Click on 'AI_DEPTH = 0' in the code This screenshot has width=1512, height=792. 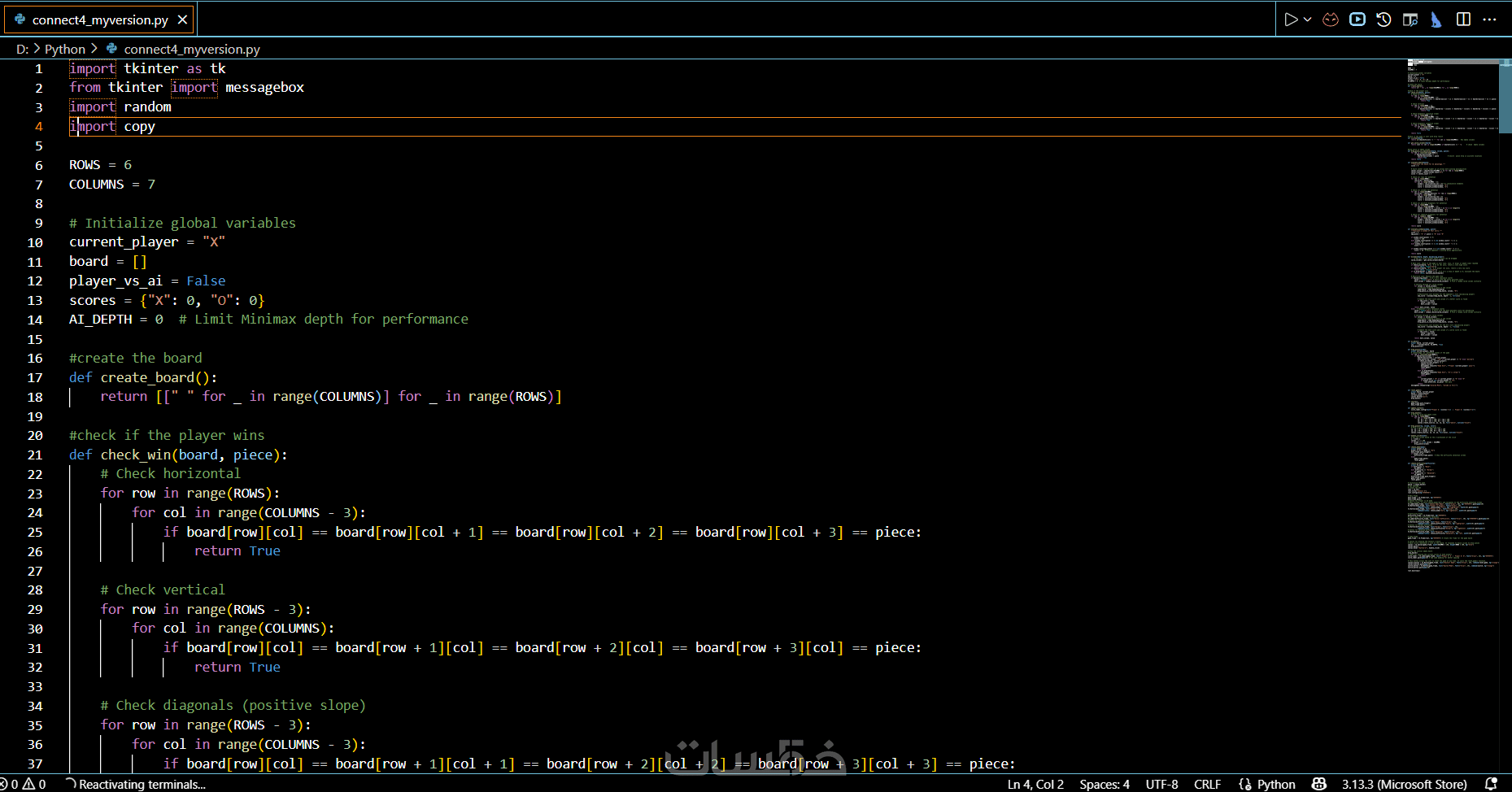click(x=116, y=320)
